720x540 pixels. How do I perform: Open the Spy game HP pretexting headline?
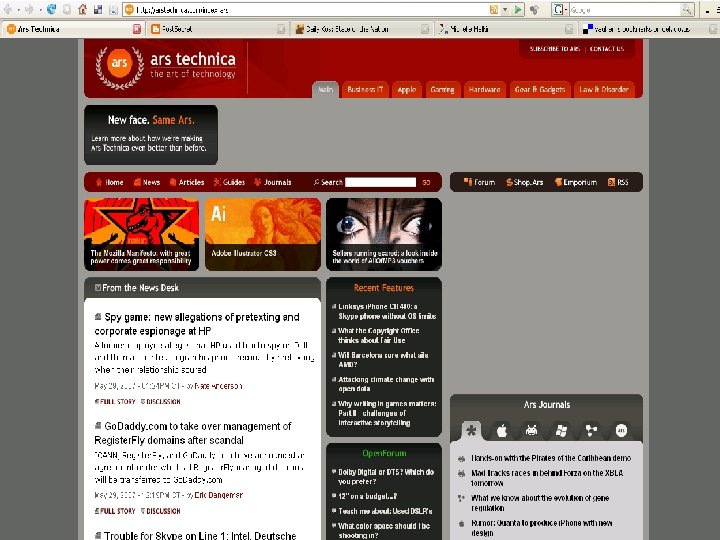point(197,324)
